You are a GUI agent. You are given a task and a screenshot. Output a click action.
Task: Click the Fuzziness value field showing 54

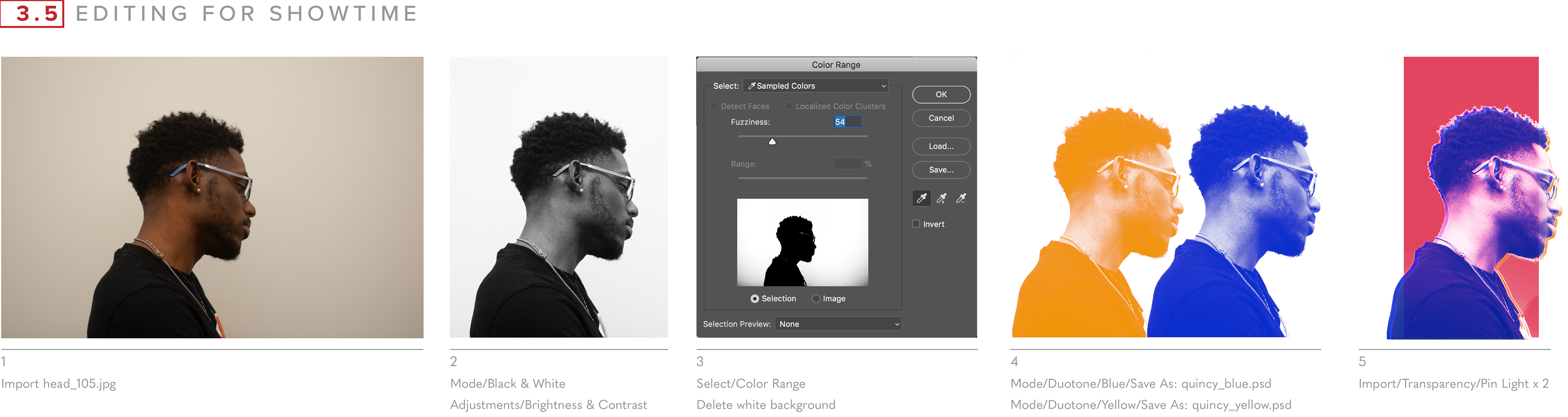[x=847, y=122]
